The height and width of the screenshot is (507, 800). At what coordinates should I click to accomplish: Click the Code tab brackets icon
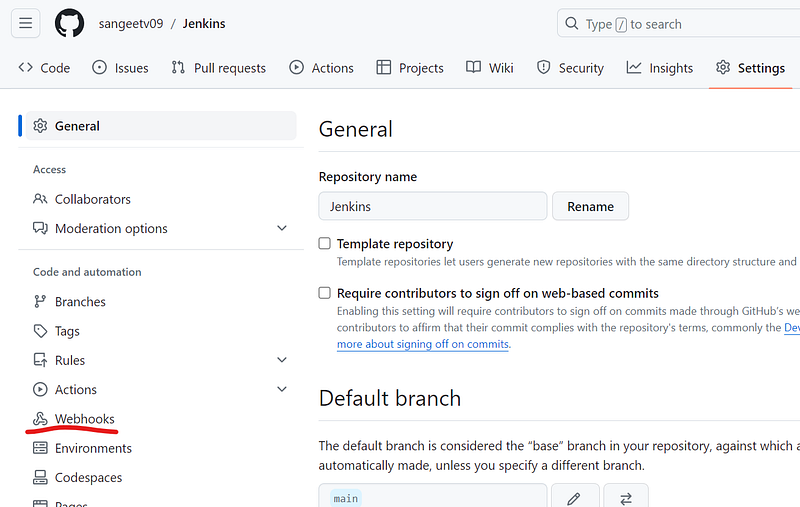(26, 67)
